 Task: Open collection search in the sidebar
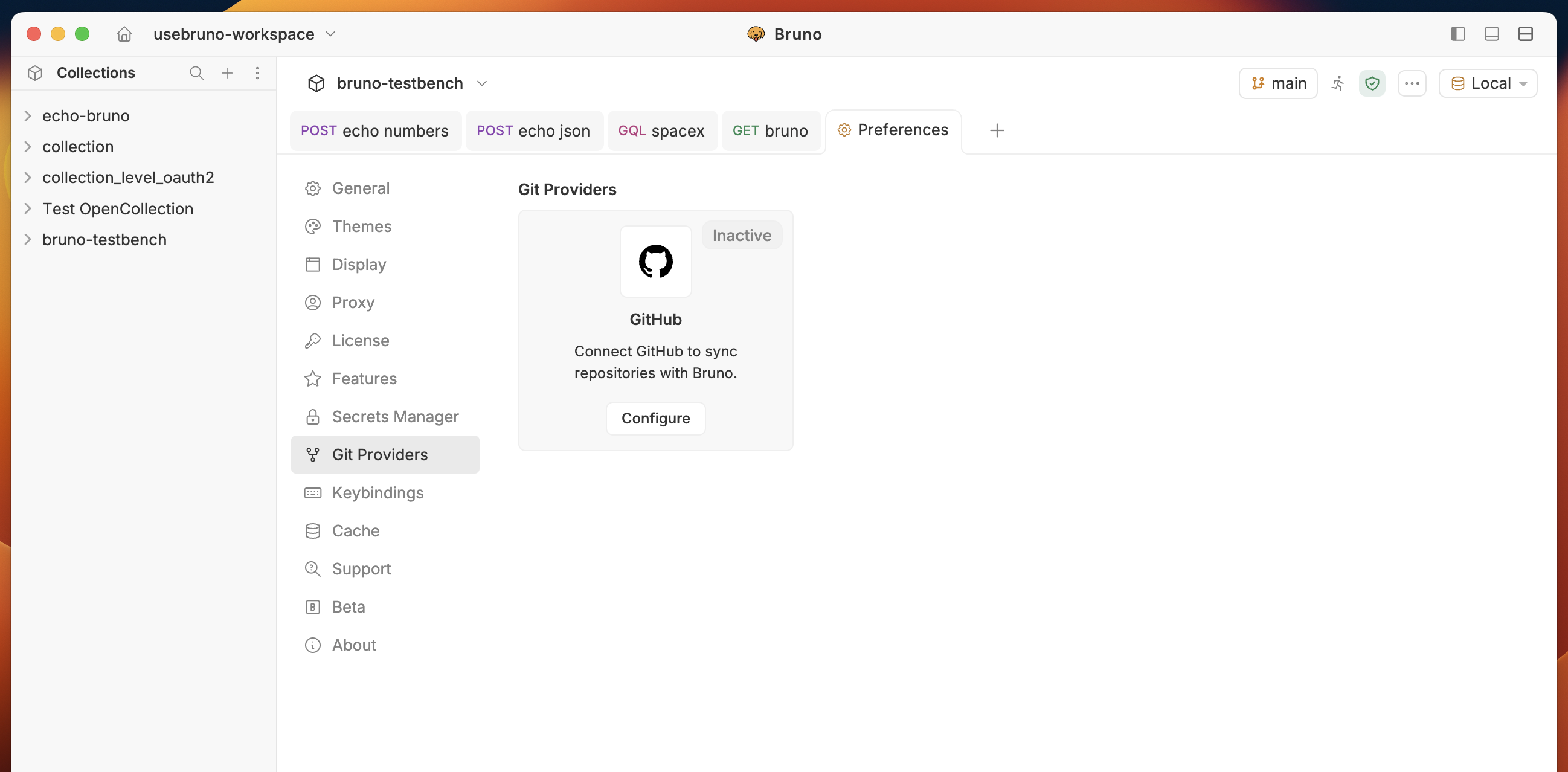(197, 72)
